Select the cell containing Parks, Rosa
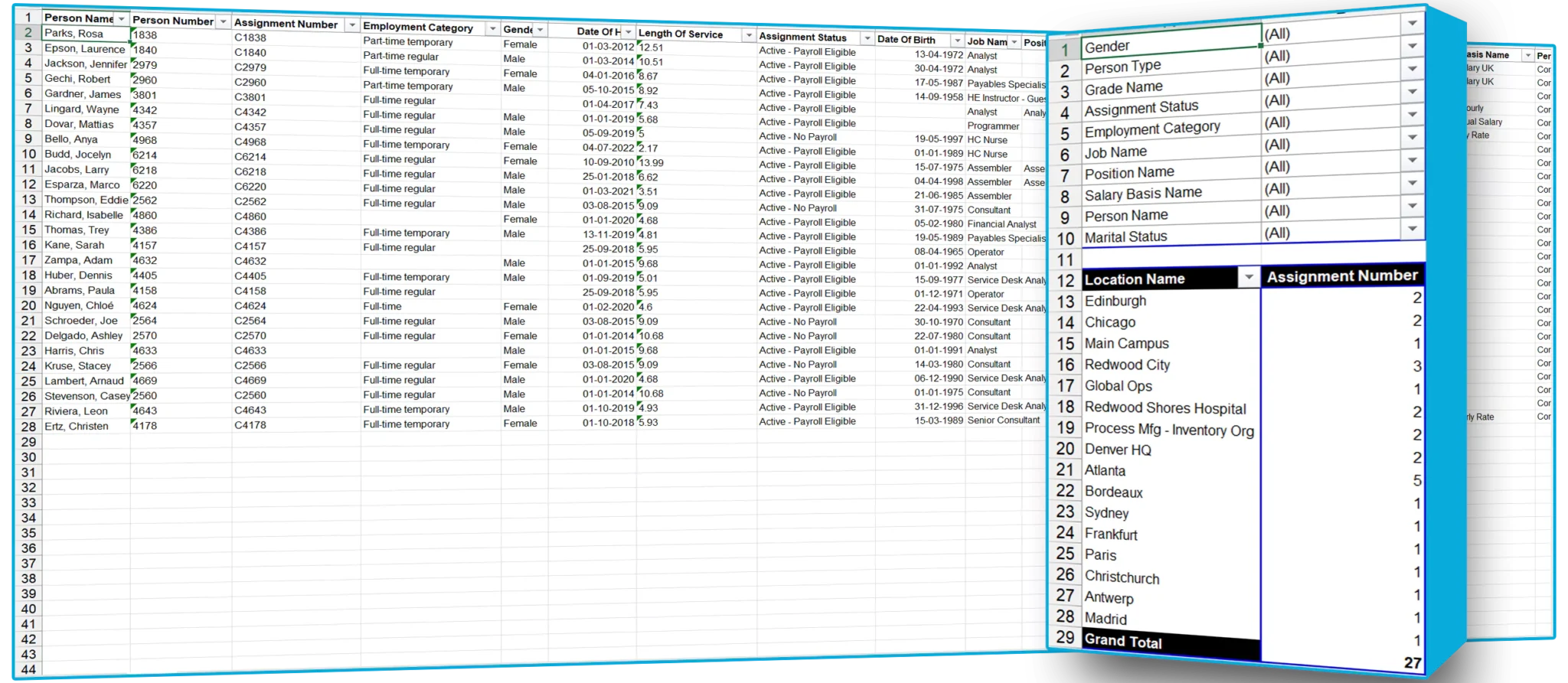 [x=84, y=34]
